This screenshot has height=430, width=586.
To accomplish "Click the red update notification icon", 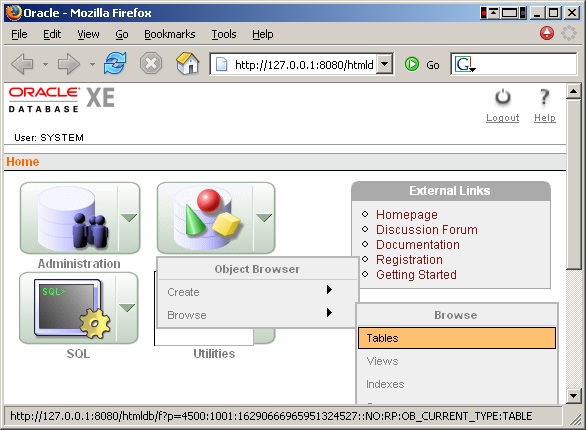I will point(547,33).
